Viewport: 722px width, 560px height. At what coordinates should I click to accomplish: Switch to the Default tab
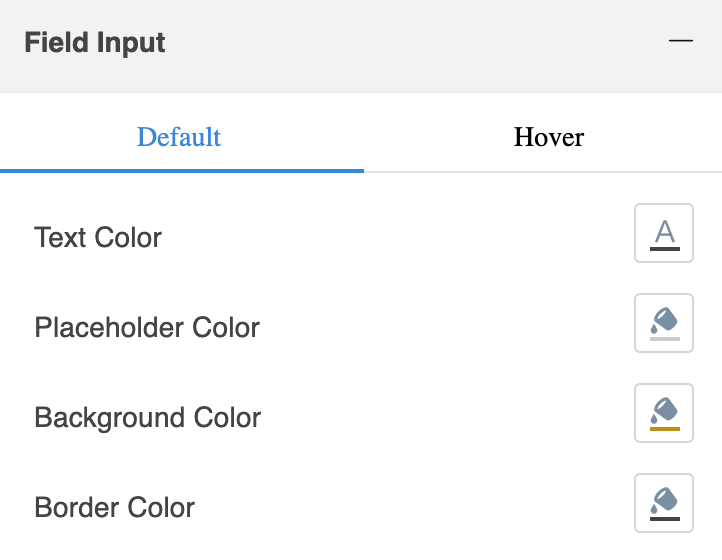180,137
